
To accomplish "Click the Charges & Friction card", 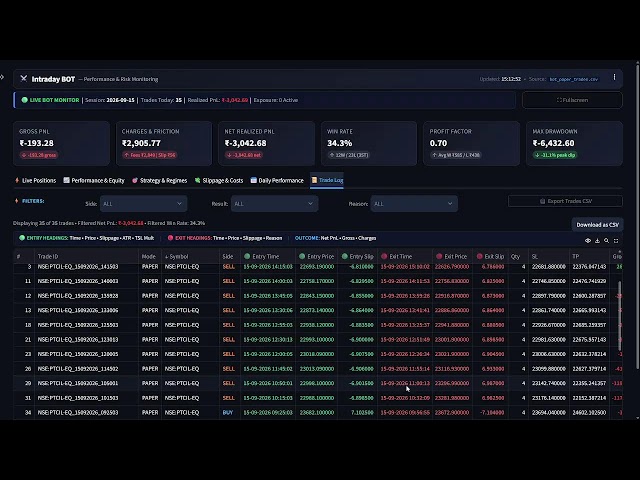I will pyautogui.click(x=164, y=143).
